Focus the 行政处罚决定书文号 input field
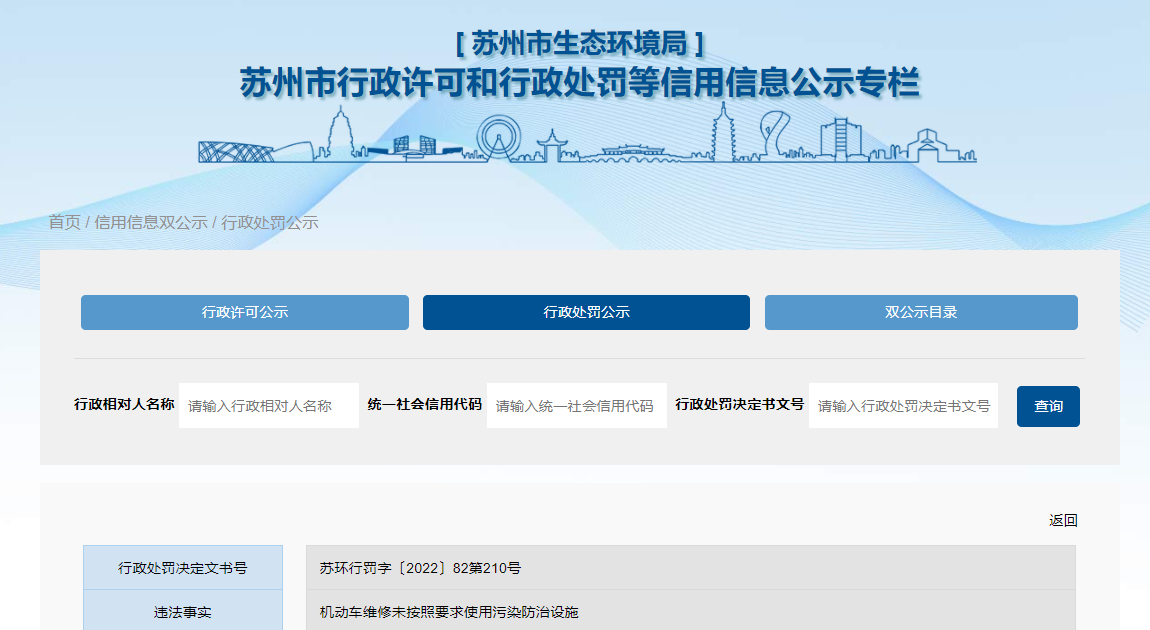The image size is (1150, 630). 903,406
